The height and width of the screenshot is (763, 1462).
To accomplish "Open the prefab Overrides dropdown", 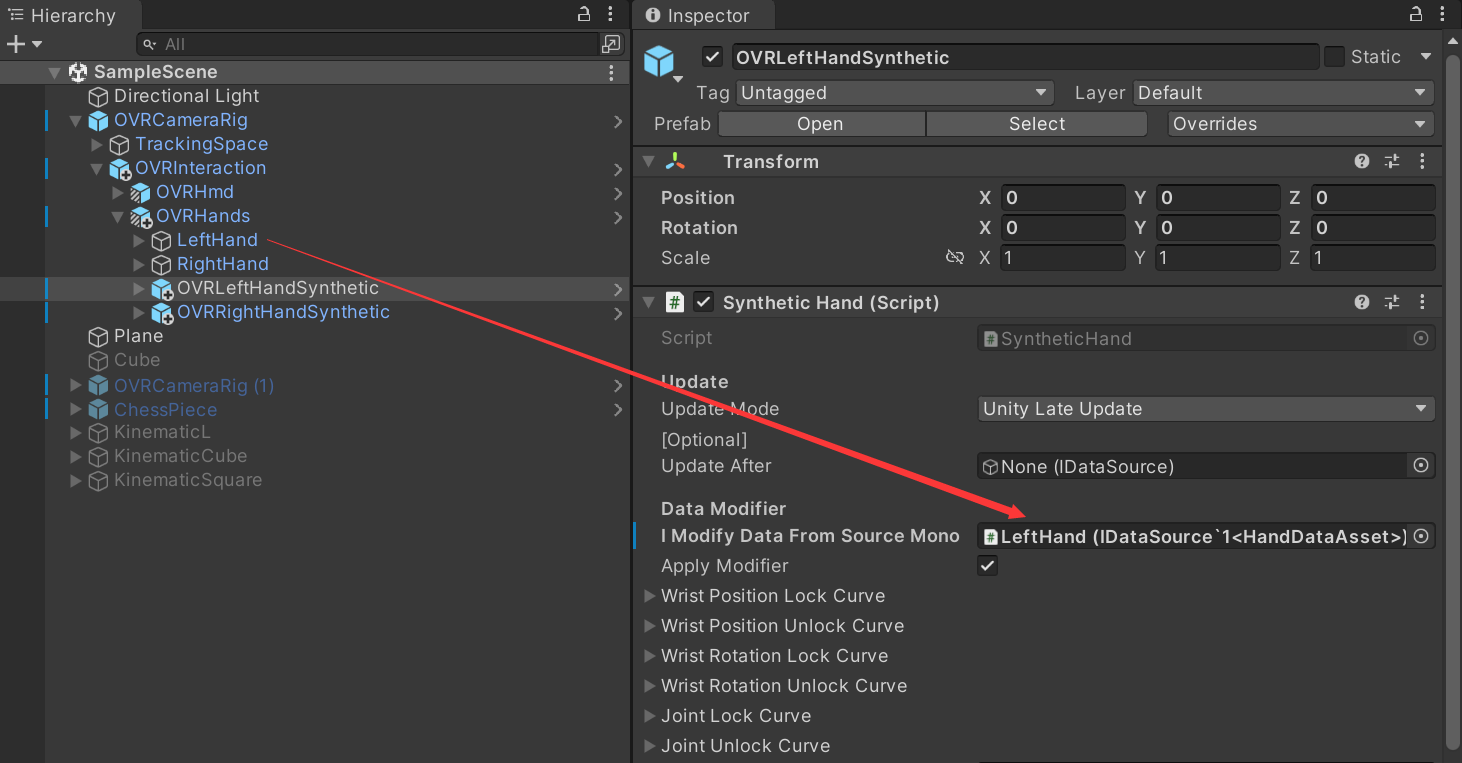I will click(1301, 124).
